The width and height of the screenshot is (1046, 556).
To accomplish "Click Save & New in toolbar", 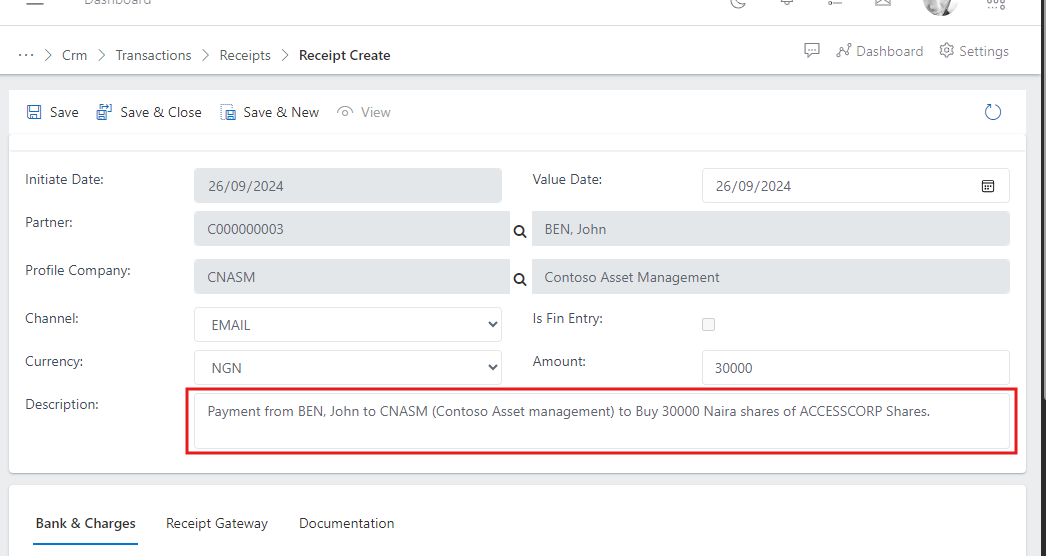I will [270, 112].
